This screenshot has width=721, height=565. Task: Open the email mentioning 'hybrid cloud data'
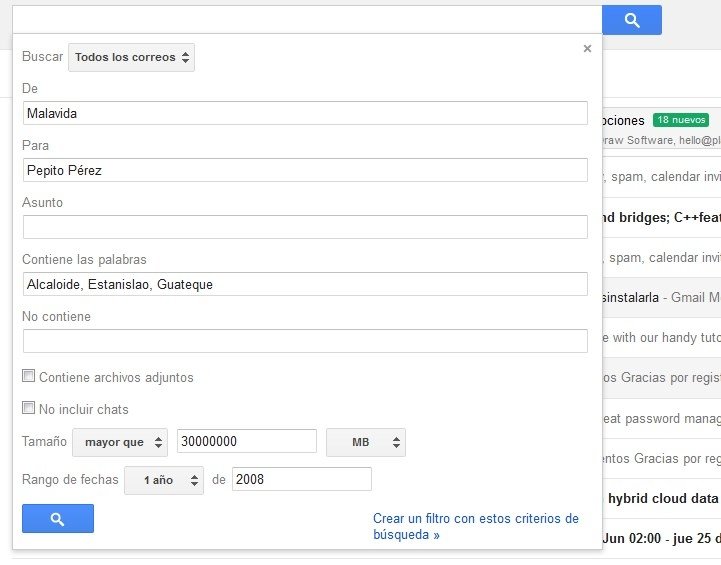click(x=662, y=499)
